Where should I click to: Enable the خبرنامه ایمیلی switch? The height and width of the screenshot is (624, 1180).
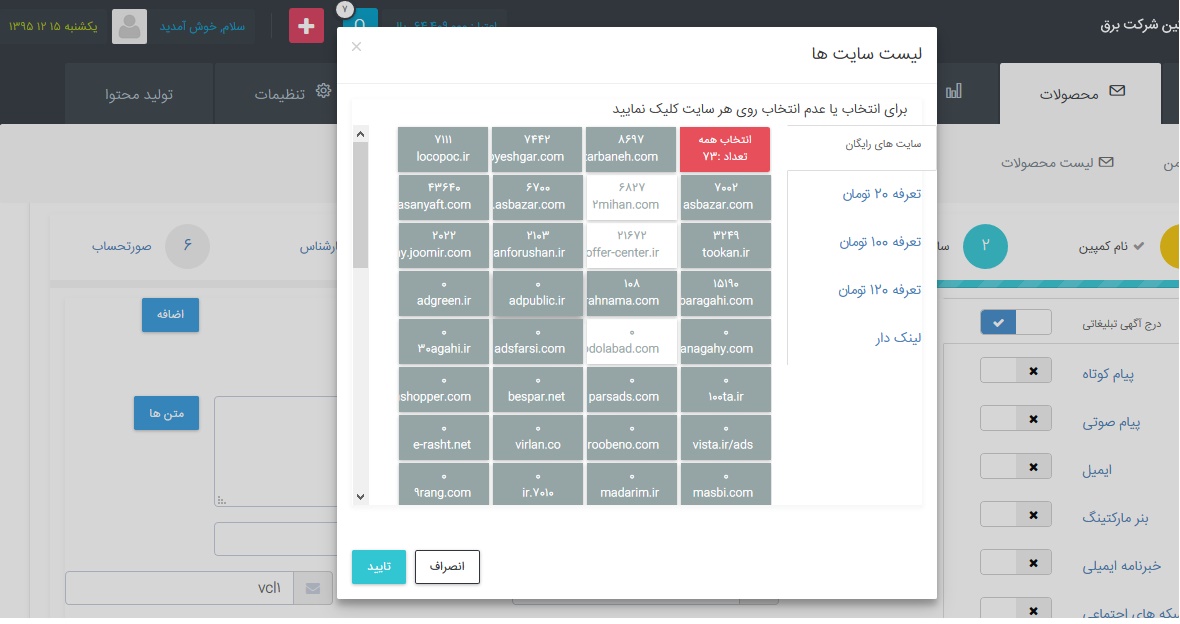1016,563
